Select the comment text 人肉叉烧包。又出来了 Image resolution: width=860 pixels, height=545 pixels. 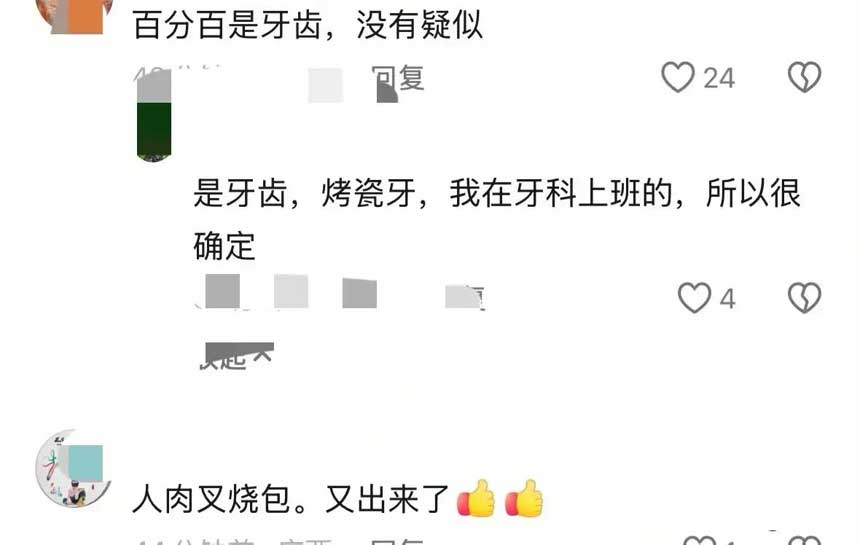click(x=291, y=499)
